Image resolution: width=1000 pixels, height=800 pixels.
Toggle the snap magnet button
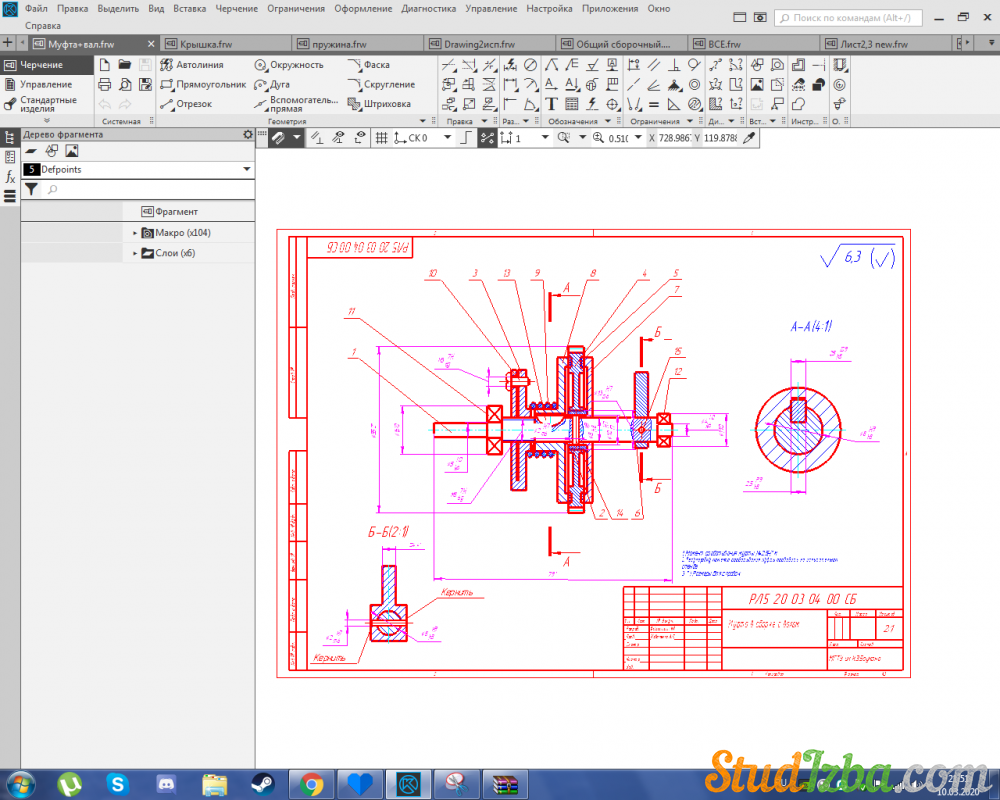[279, 138]
